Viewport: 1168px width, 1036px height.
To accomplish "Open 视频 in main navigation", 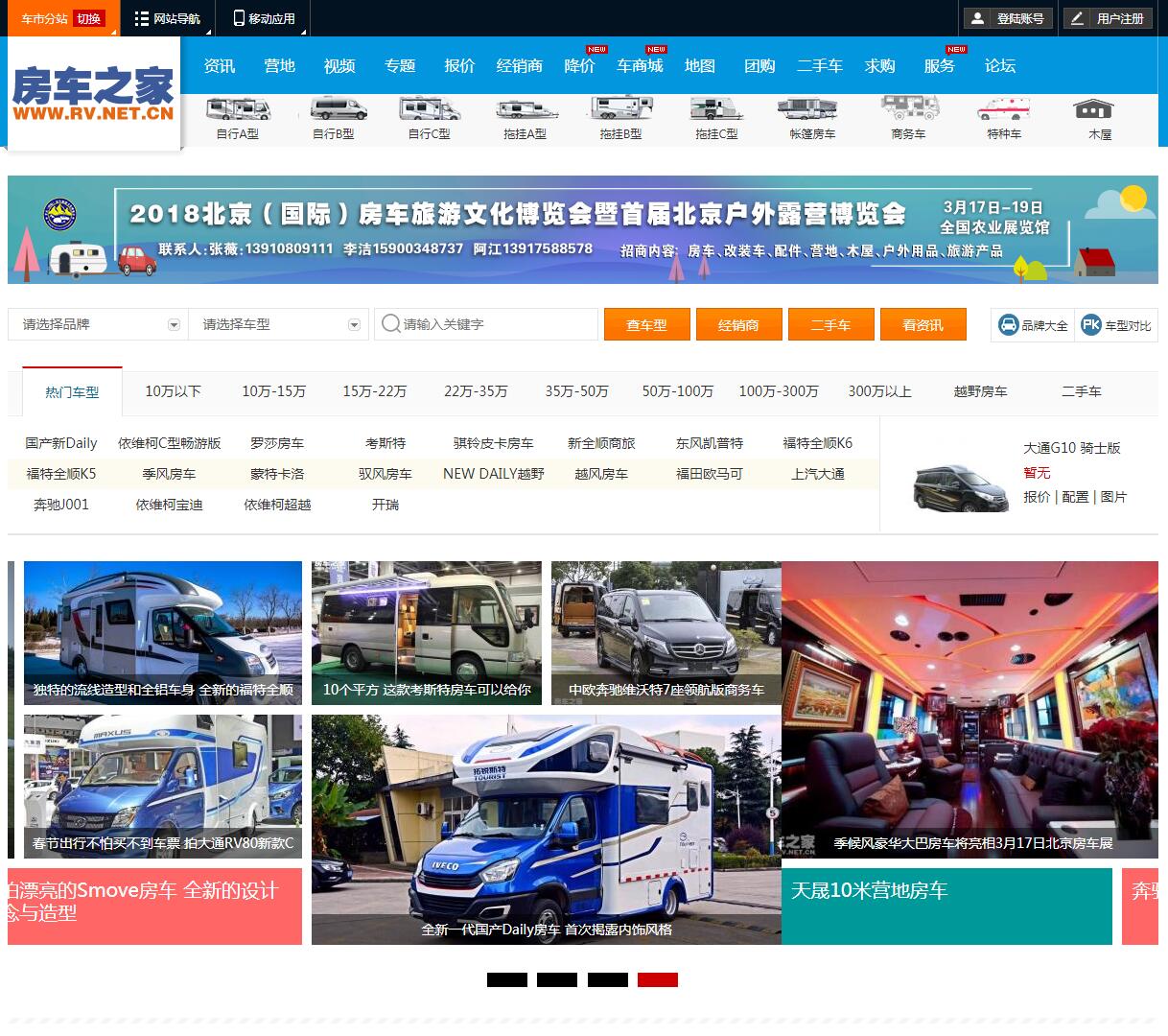I will pos(339,65).
